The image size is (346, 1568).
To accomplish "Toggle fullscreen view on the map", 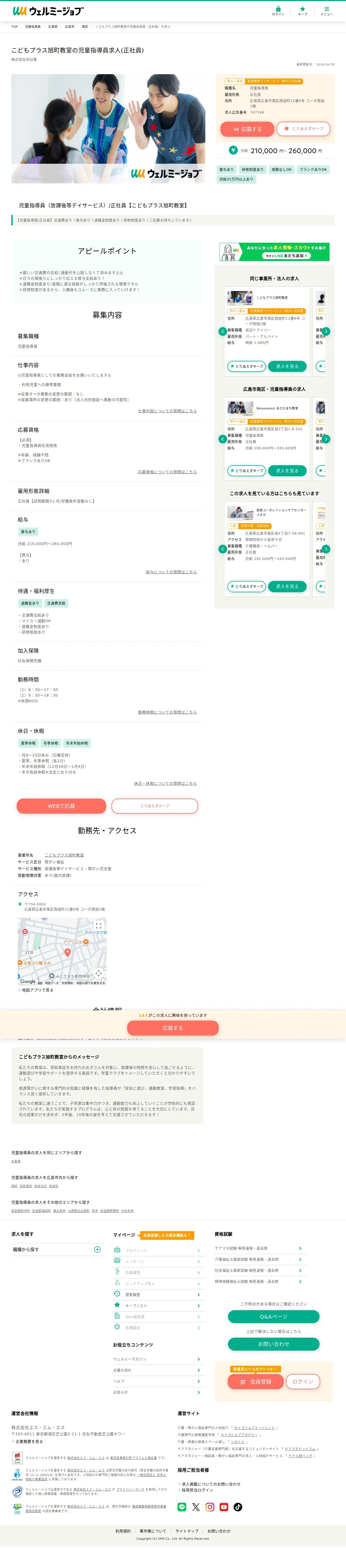I will click(x=99, y=926).
